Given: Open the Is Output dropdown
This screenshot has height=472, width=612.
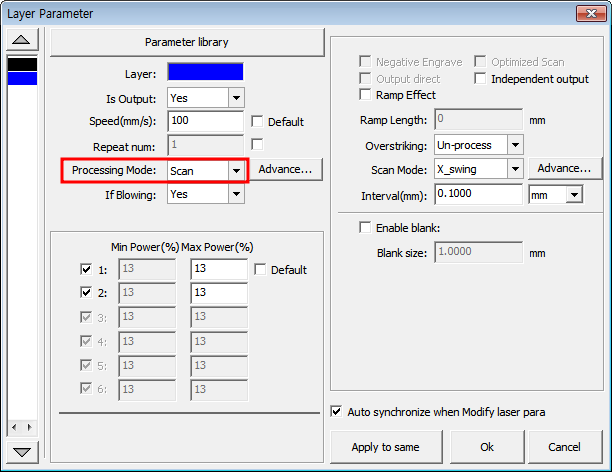Looking at the screenshot, I should point(236,98).
